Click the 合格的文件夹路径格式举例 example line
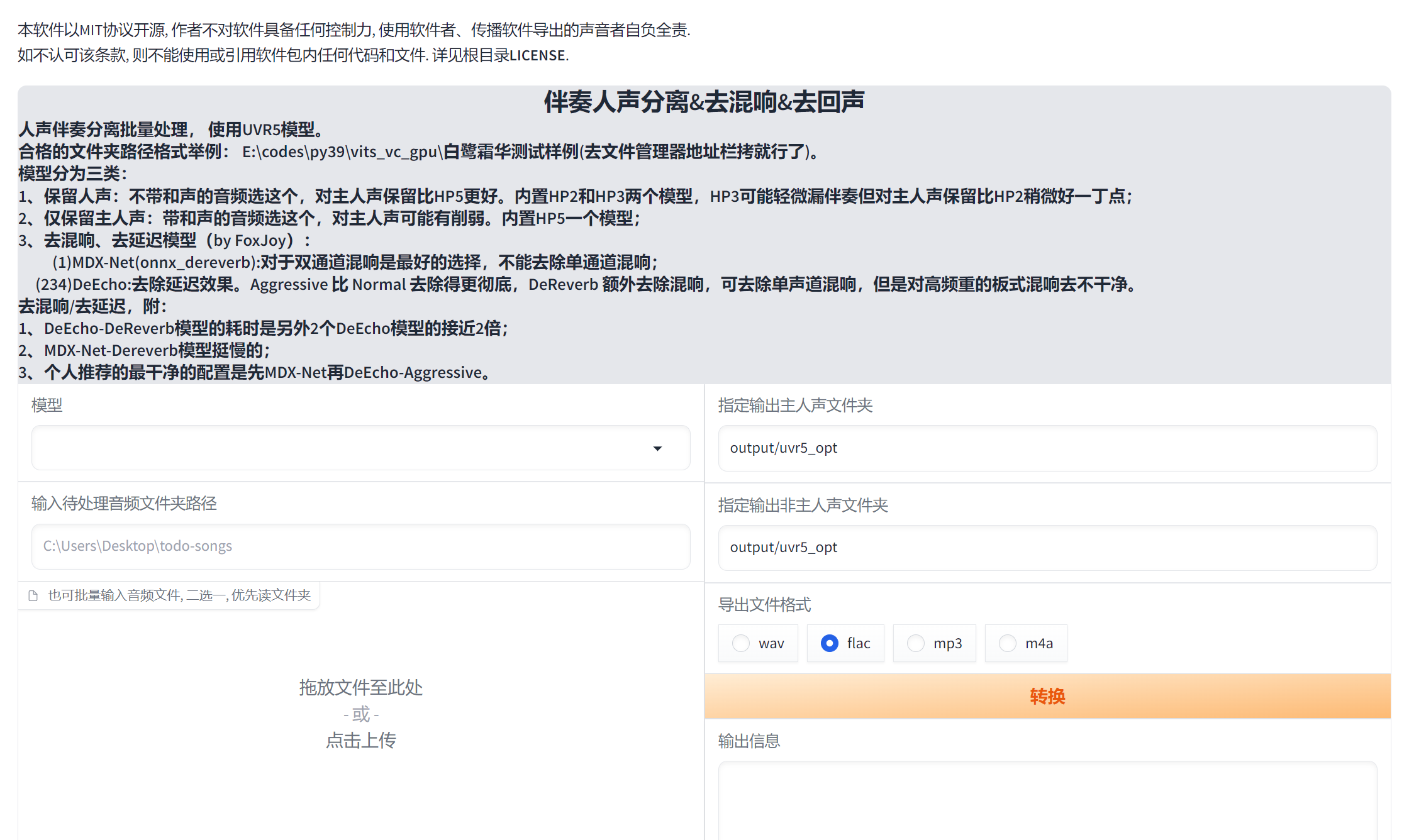This screenshot has height=840, width=1409. tap(418, 152)
